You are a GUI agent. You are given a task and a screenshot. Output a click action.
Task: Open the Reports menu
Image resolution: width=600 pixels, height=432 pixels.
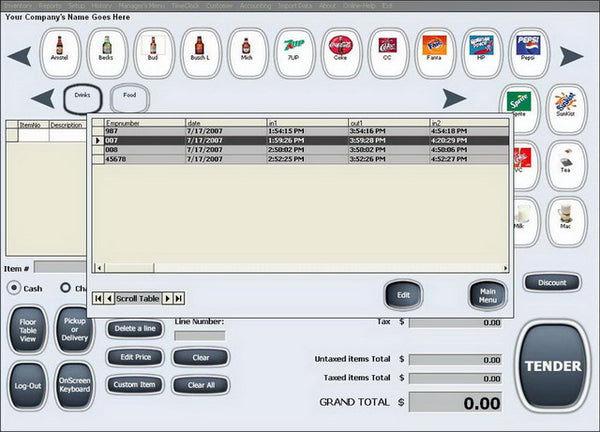[x=50, y=6]
